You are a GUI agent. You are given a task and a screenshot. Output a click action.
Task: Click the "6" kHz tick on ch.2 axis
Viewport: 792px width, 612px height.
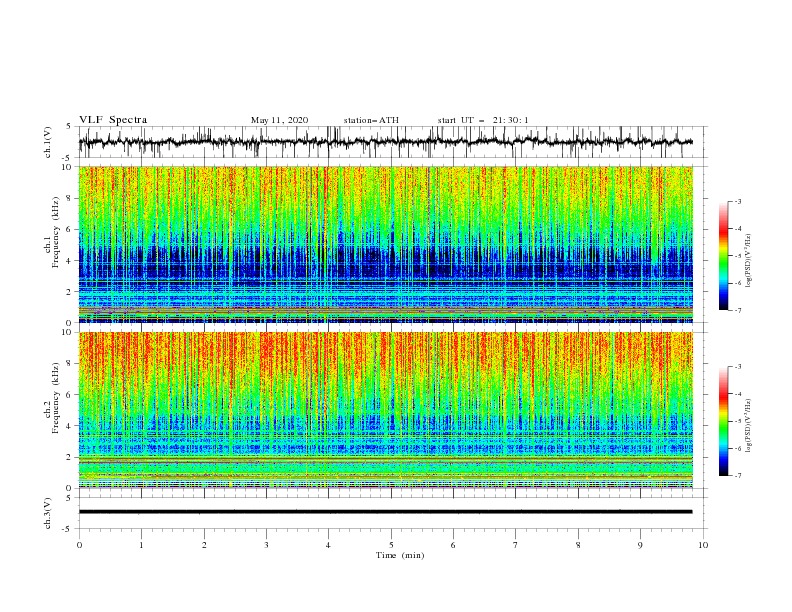point(70,394)
